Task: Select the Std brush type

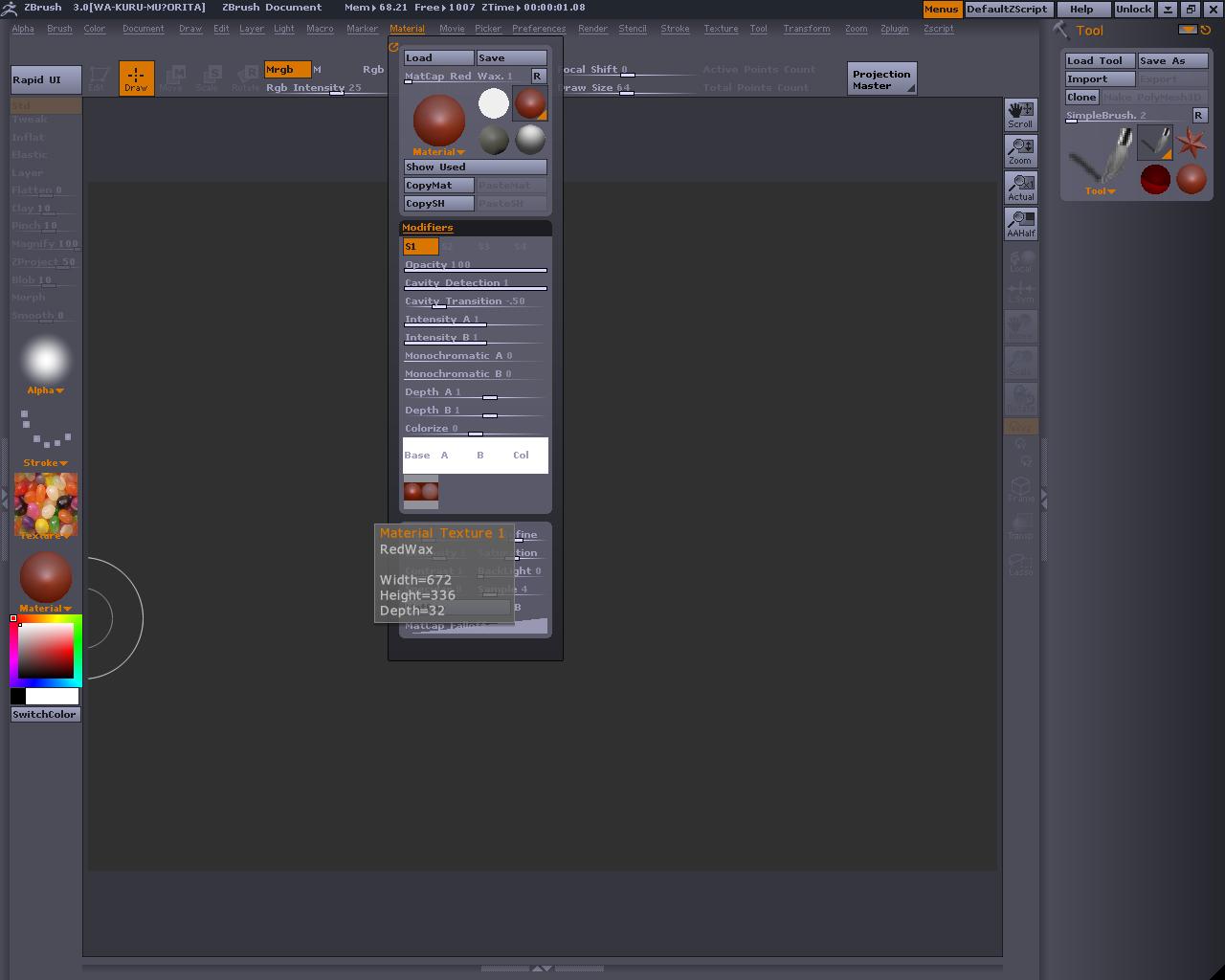Action: 46,105
